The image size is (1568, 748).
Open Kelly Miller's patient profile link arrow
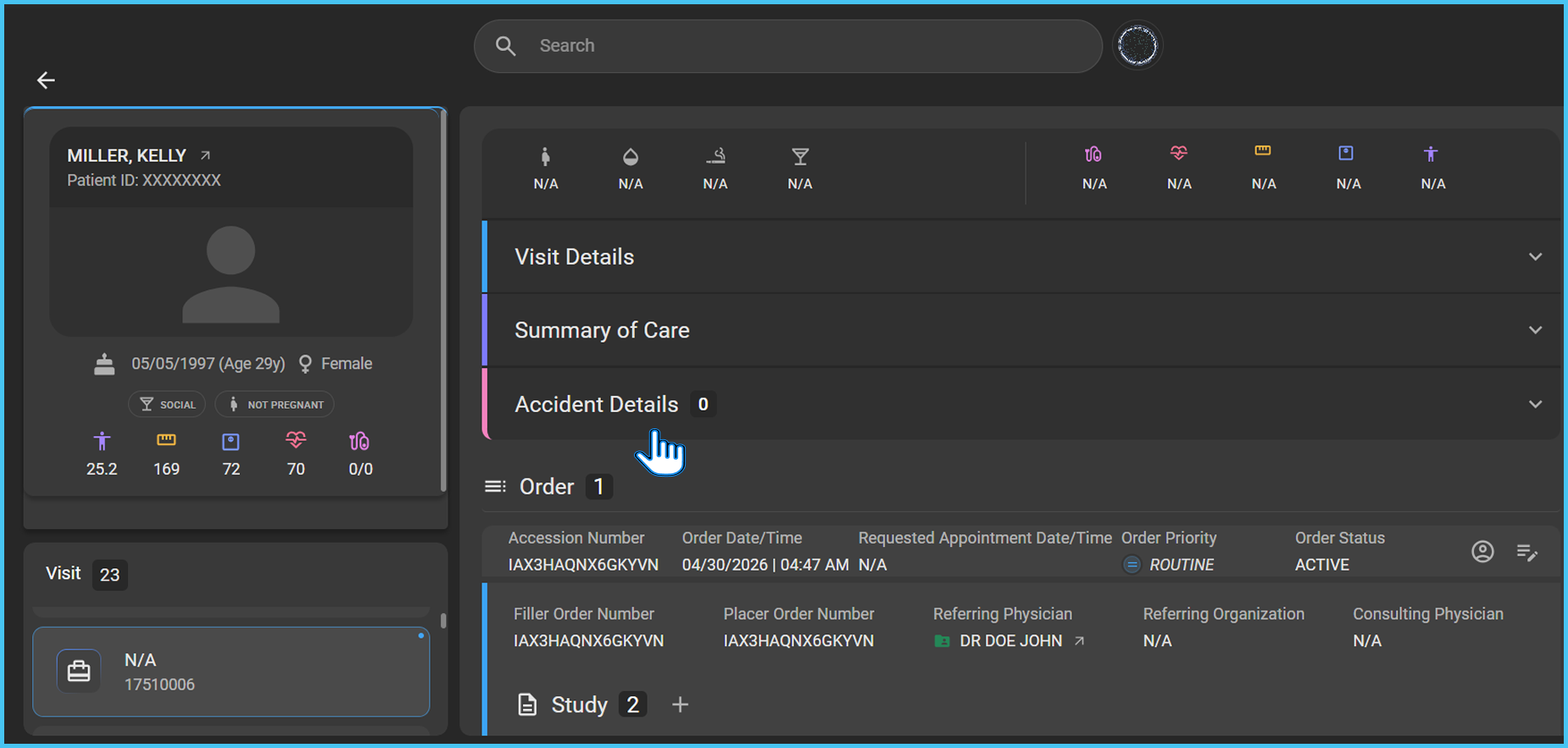click(x=205, y=155)
